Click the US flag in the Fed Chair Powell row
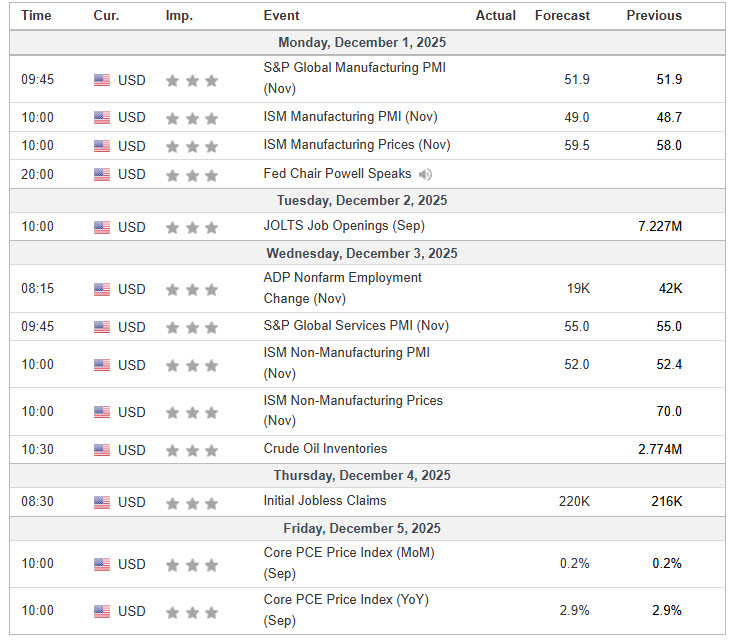The height and width of the screenshot is (644, 734). coord(102,174)
